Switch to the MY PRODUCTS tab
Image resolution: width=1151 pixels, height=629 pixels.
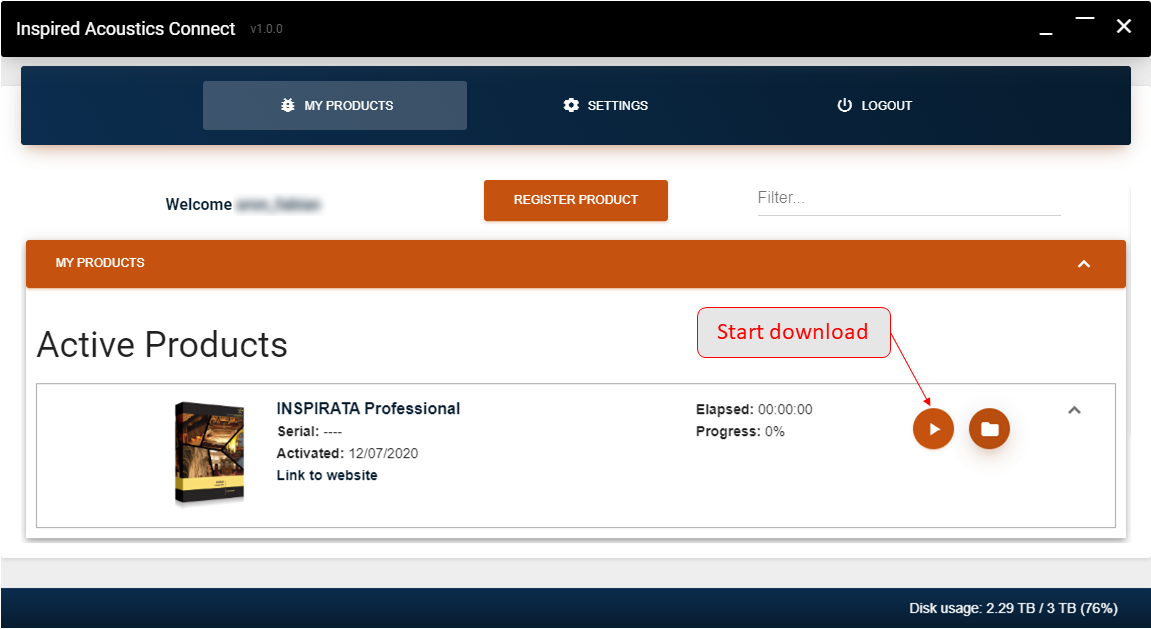[335, 106]
